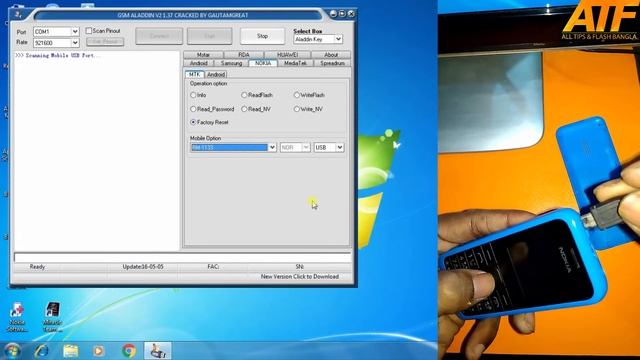Open the NOR memory type dropdown
The image size is (640, 360).
pyautogui.click(x=295, y=147)
